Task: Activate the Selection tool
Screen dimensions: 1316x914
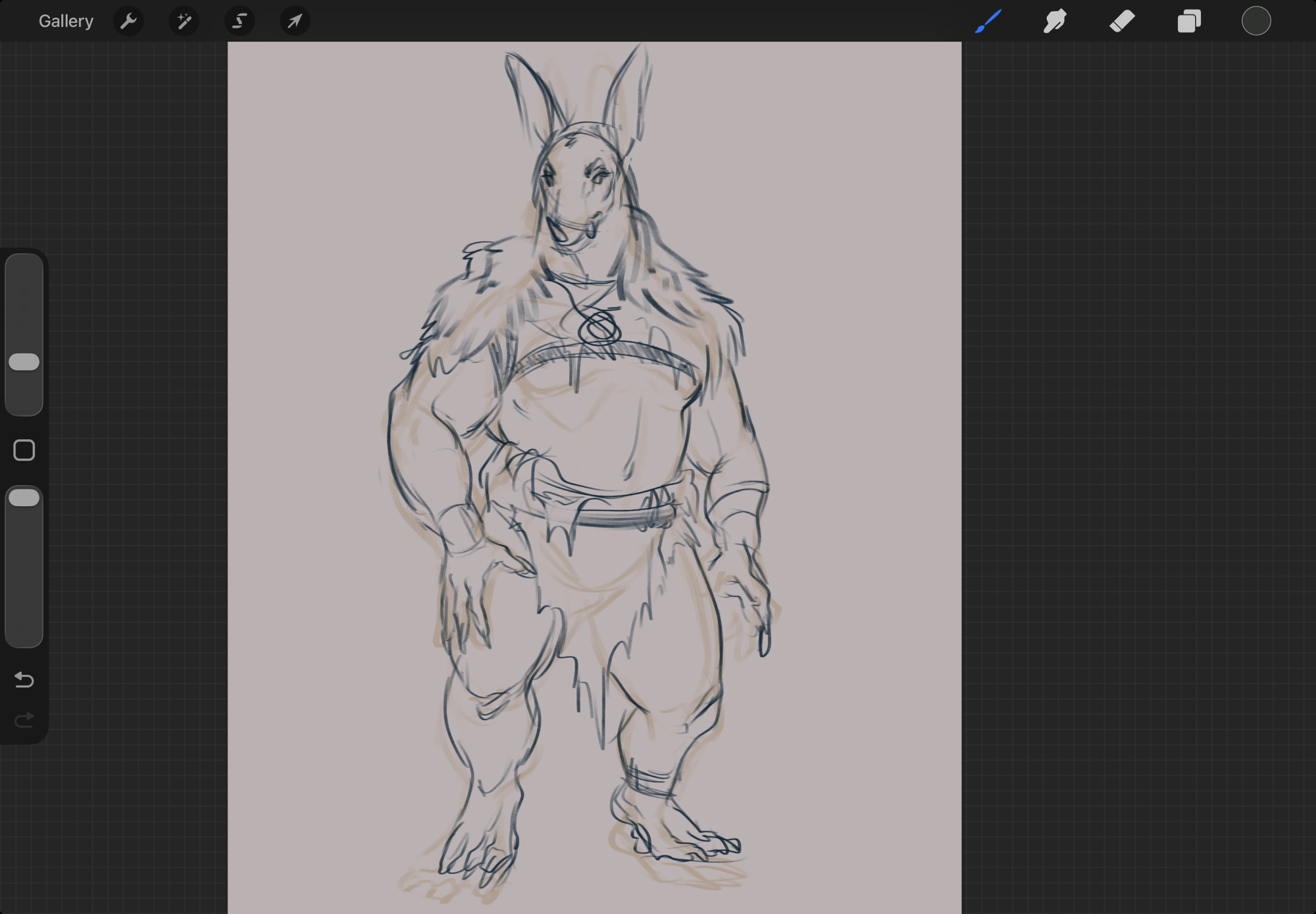Action: point(240,21)
